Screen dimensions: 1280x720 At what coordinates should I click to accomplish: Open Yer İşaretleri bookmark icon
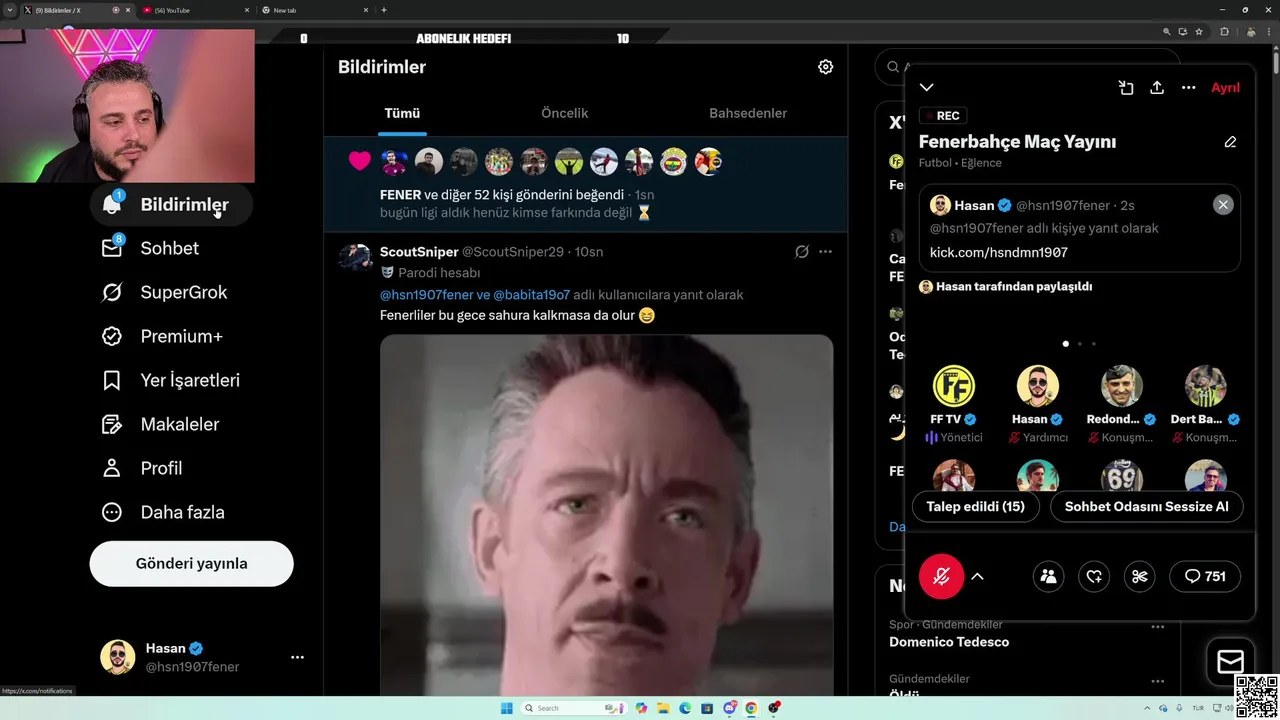pyautogui.click(x=112, y=380)
